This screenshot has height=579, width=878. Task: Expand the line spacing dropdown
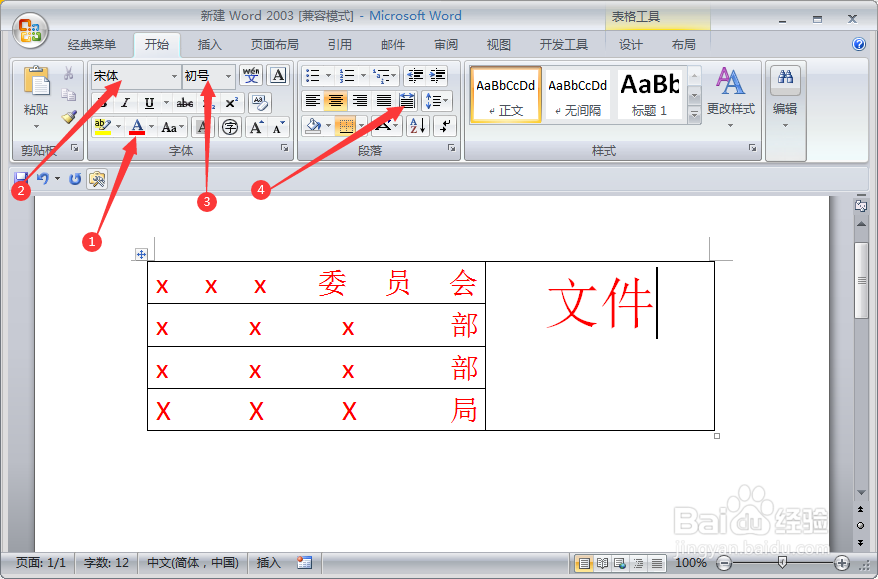437,100
